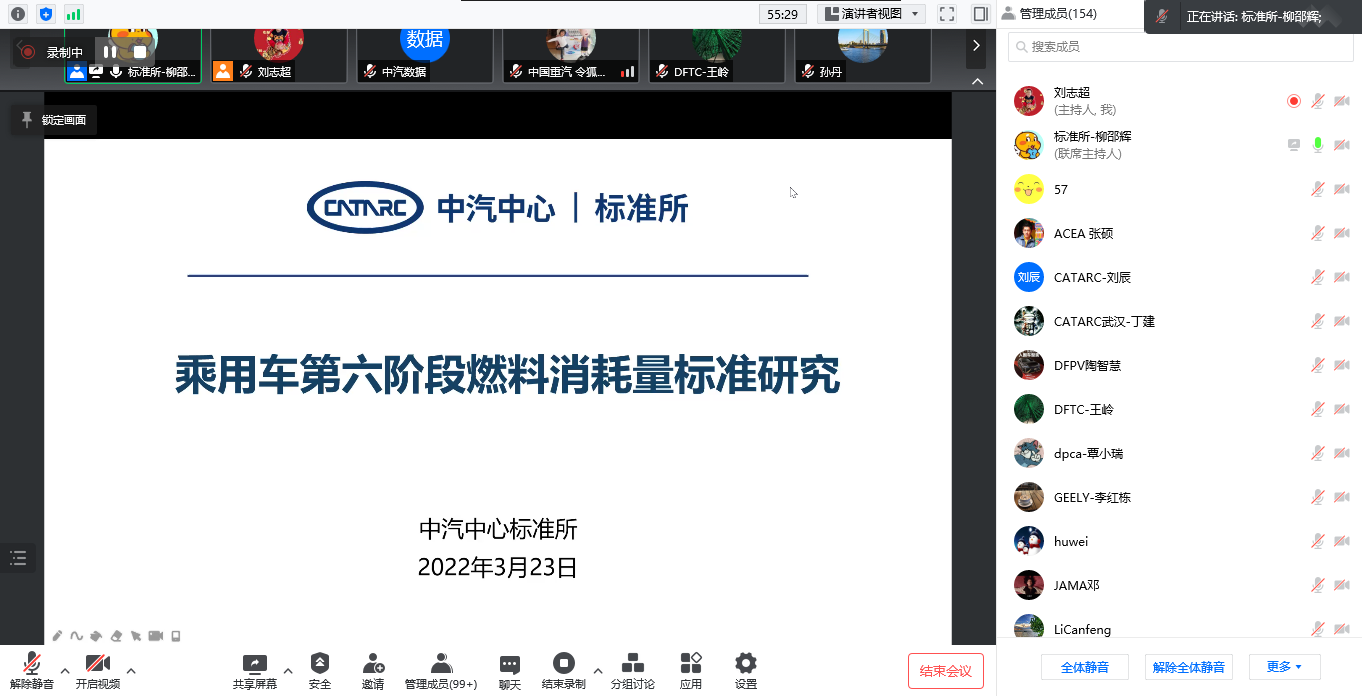The width and height of the screenshot is (1362, 696).
Task: Stop recording via 结束录制
Action: coord(565,670)
